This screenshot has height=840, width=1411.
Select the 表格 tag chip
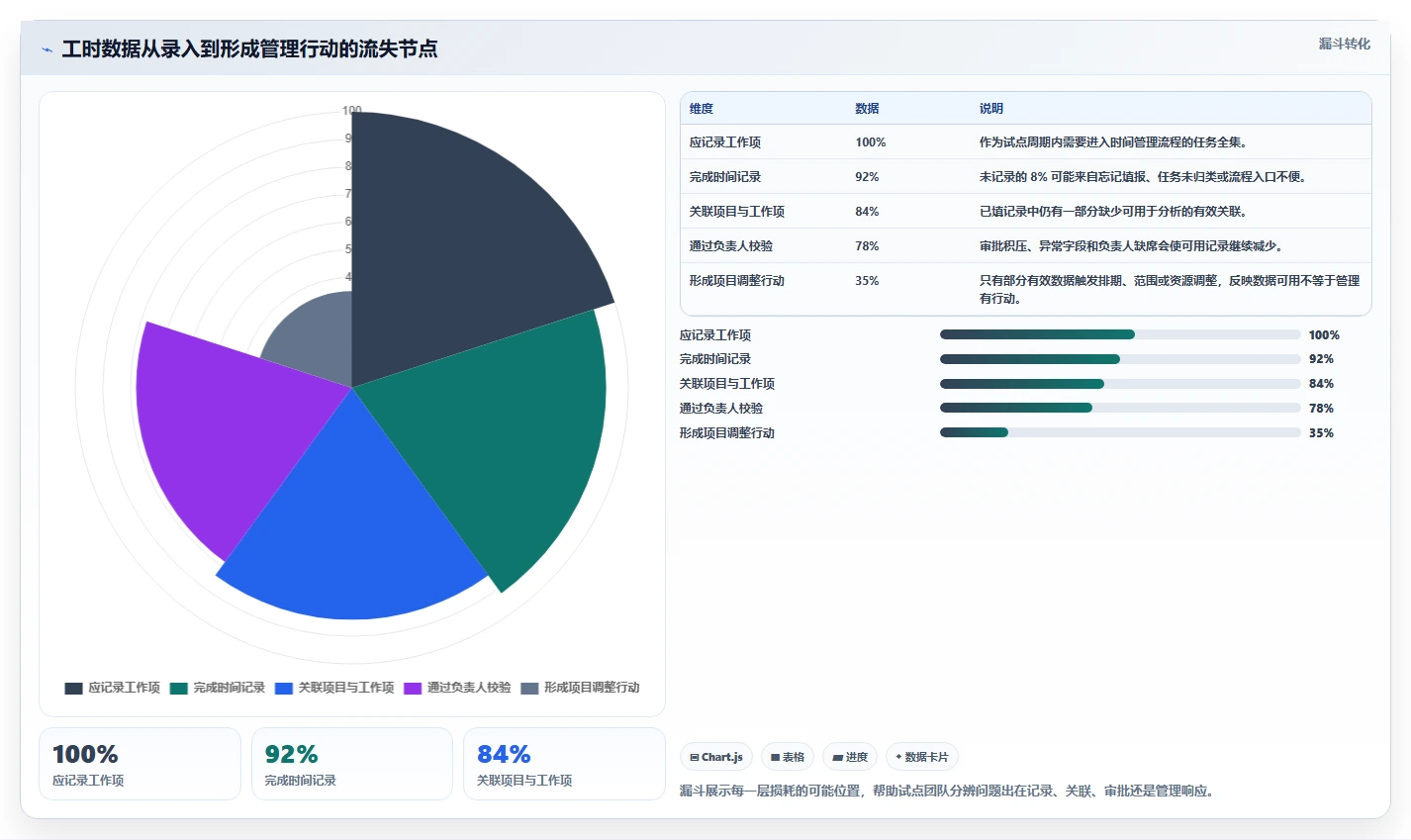(788, 757)
